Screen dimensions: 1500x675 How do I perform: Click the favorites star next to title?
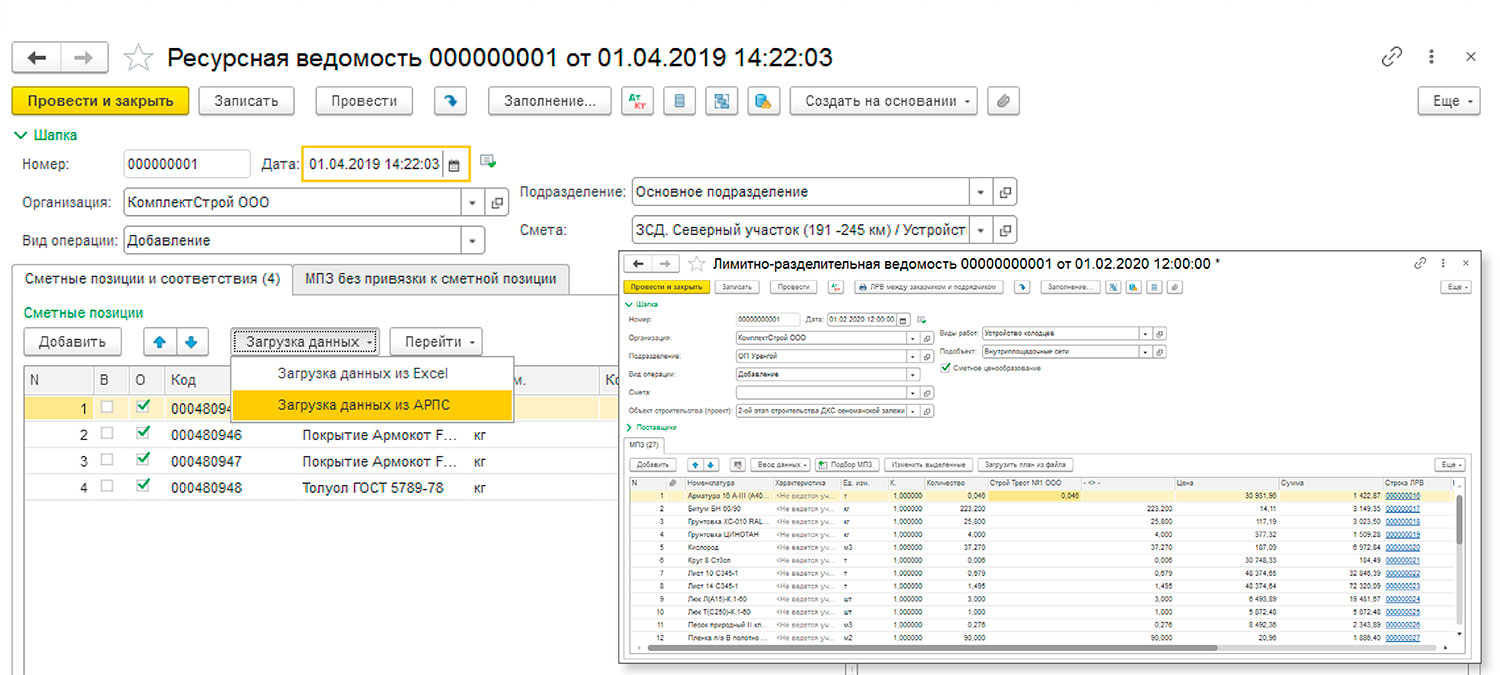click(x=137, y=58)
